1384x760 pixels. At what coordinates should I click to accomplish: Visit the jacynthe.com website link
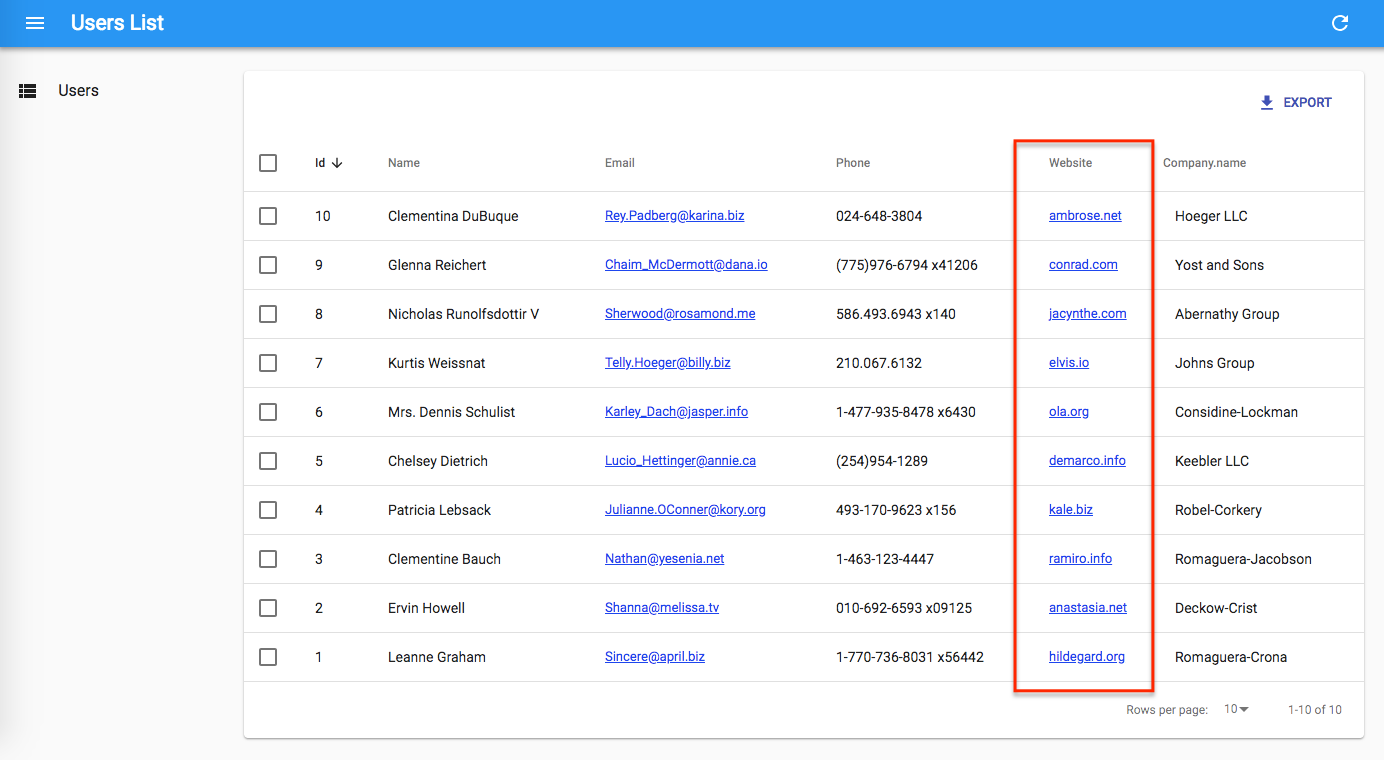1087,314
